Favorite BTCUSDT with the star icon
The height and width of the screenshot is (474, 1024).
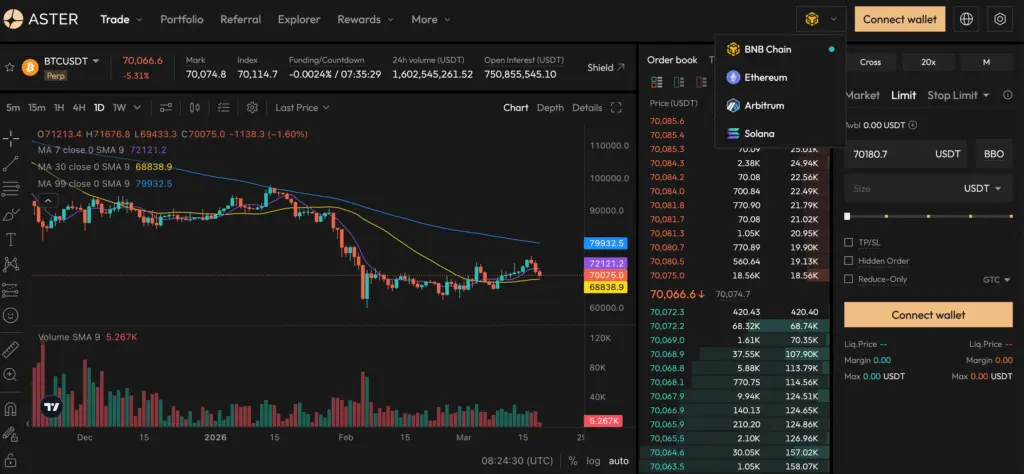10,67
